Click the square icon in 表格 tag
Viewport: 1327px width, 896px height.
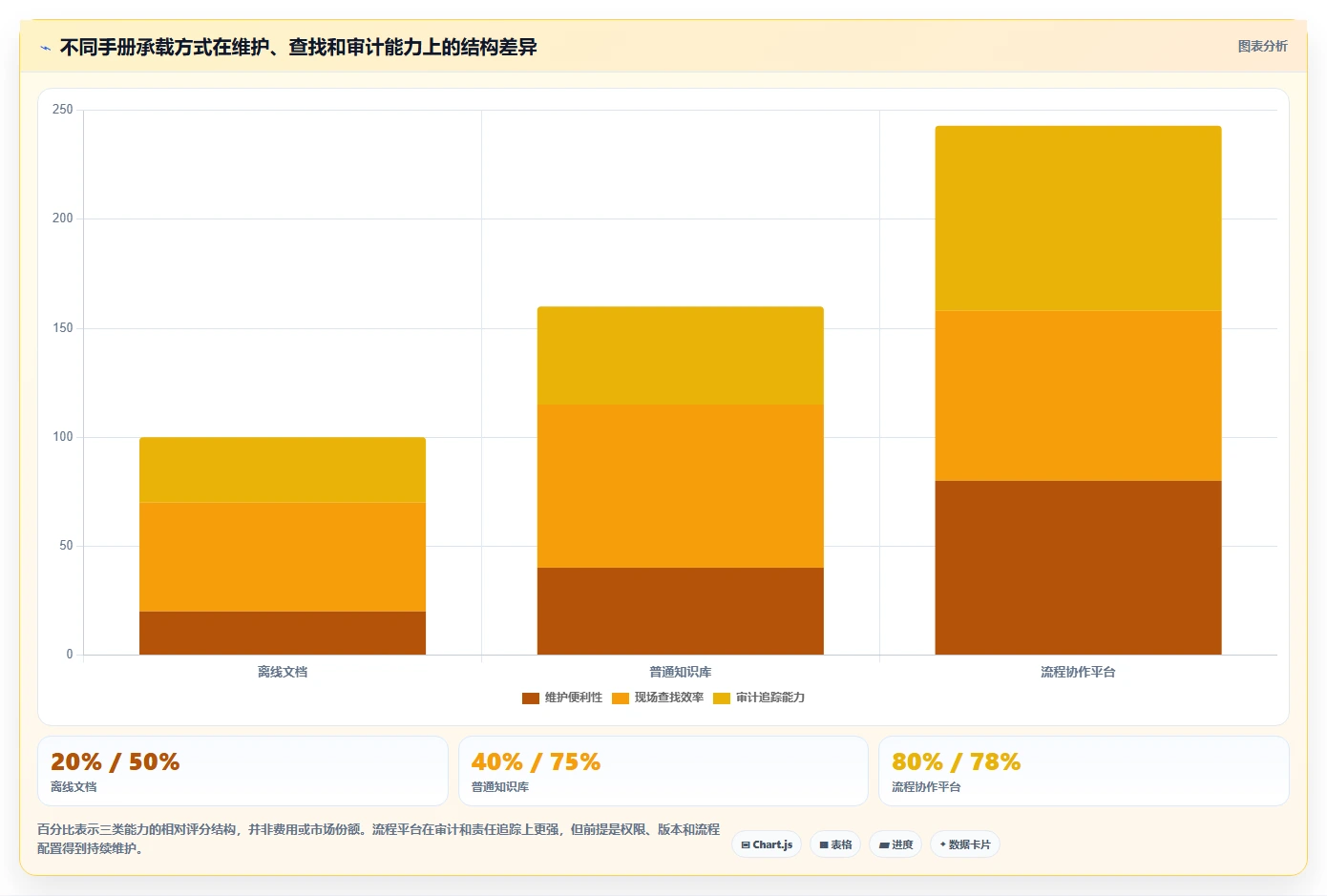[x=824, y=845]
